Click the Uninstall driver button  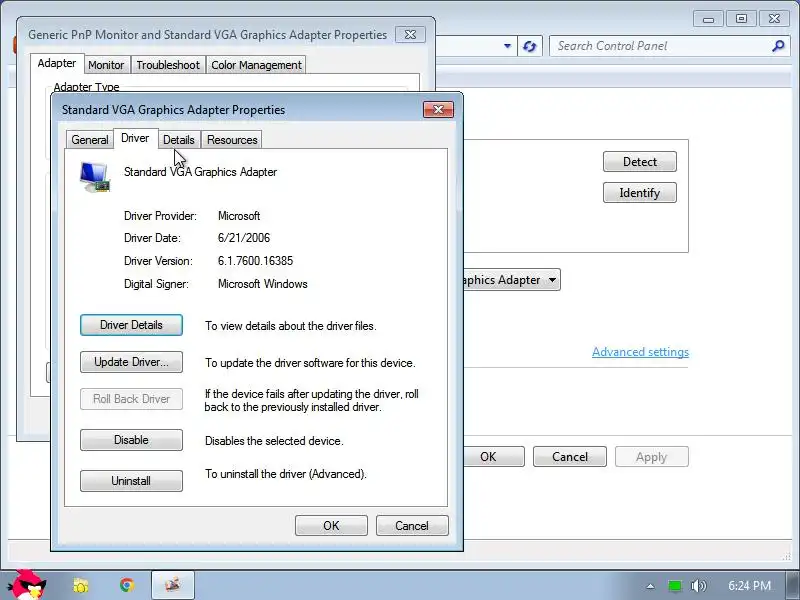[131, 481]
